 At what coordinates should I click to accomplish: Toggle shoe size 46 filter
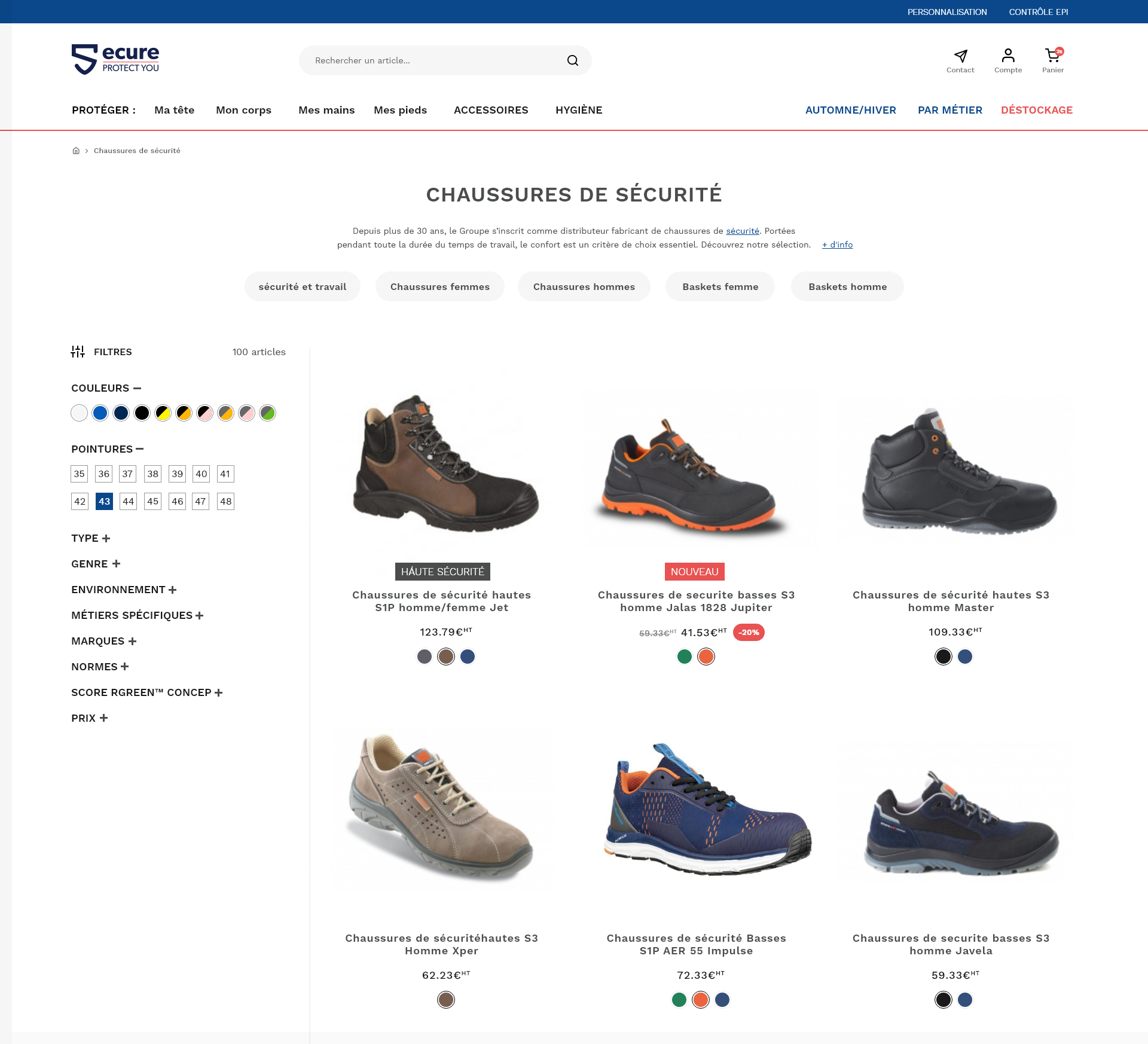177,501
